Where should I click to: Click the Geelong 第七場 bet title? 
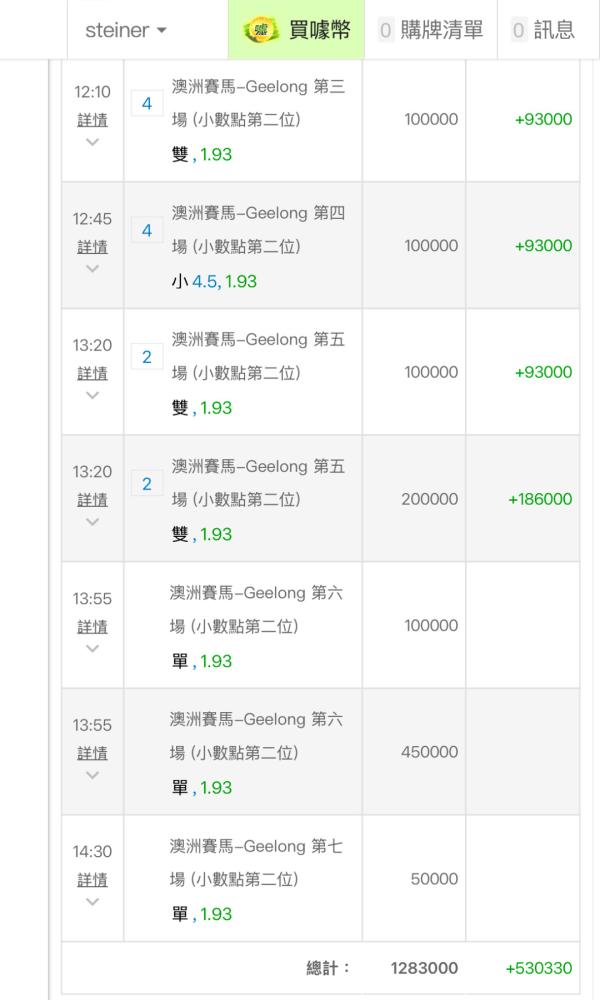[256, 862]
